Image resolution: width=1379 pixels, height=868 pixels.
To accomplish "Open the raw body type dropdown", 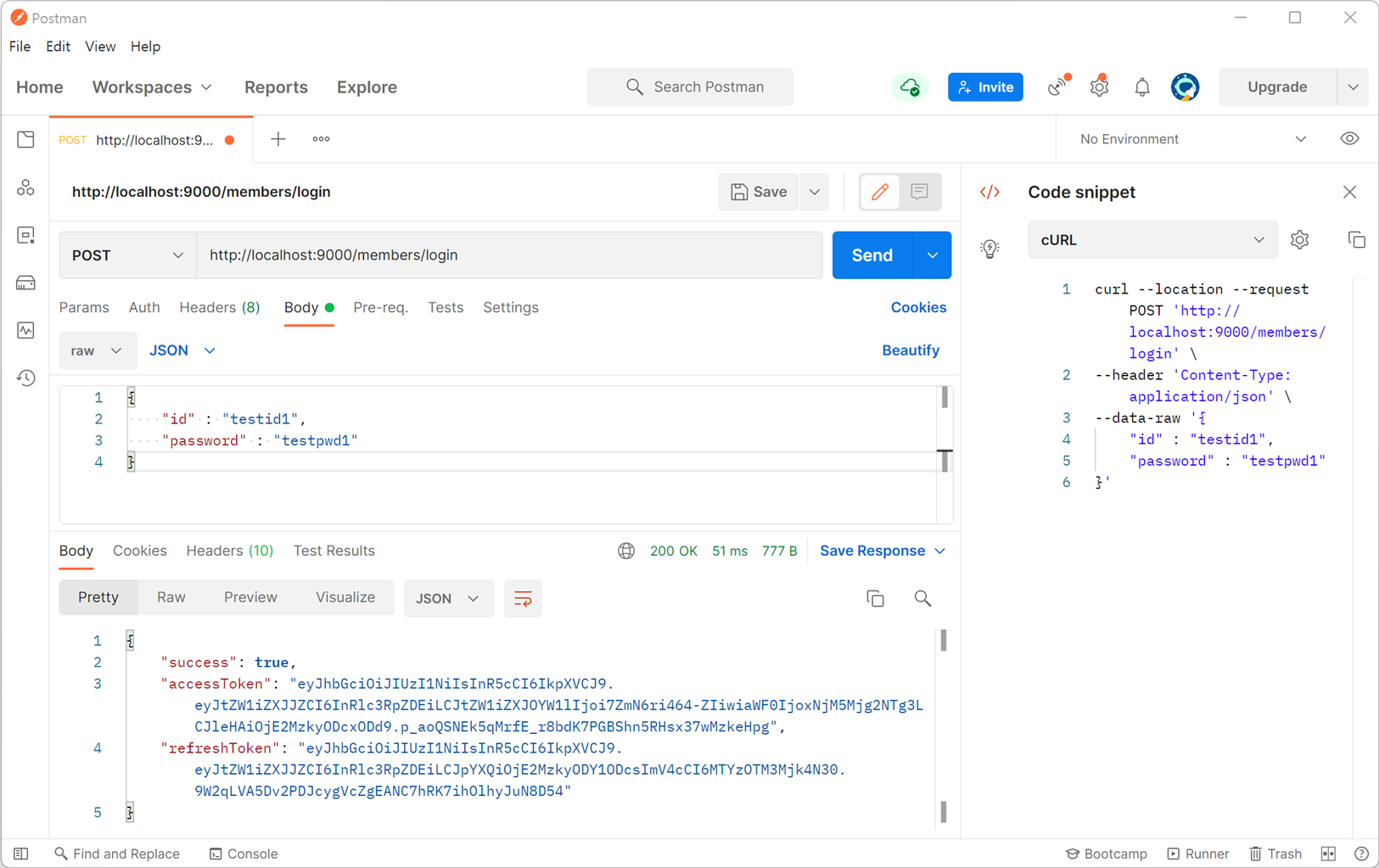I will (x=98, y=350).
